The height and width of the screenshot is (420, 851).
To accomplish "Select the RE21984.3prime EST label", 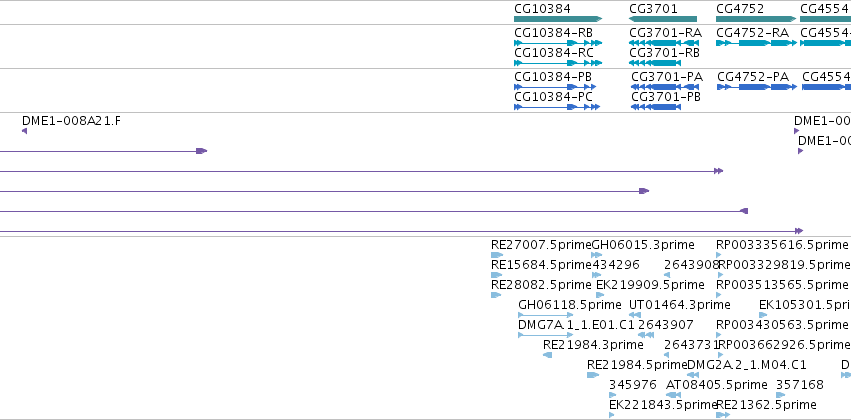I will coord(593,344).
